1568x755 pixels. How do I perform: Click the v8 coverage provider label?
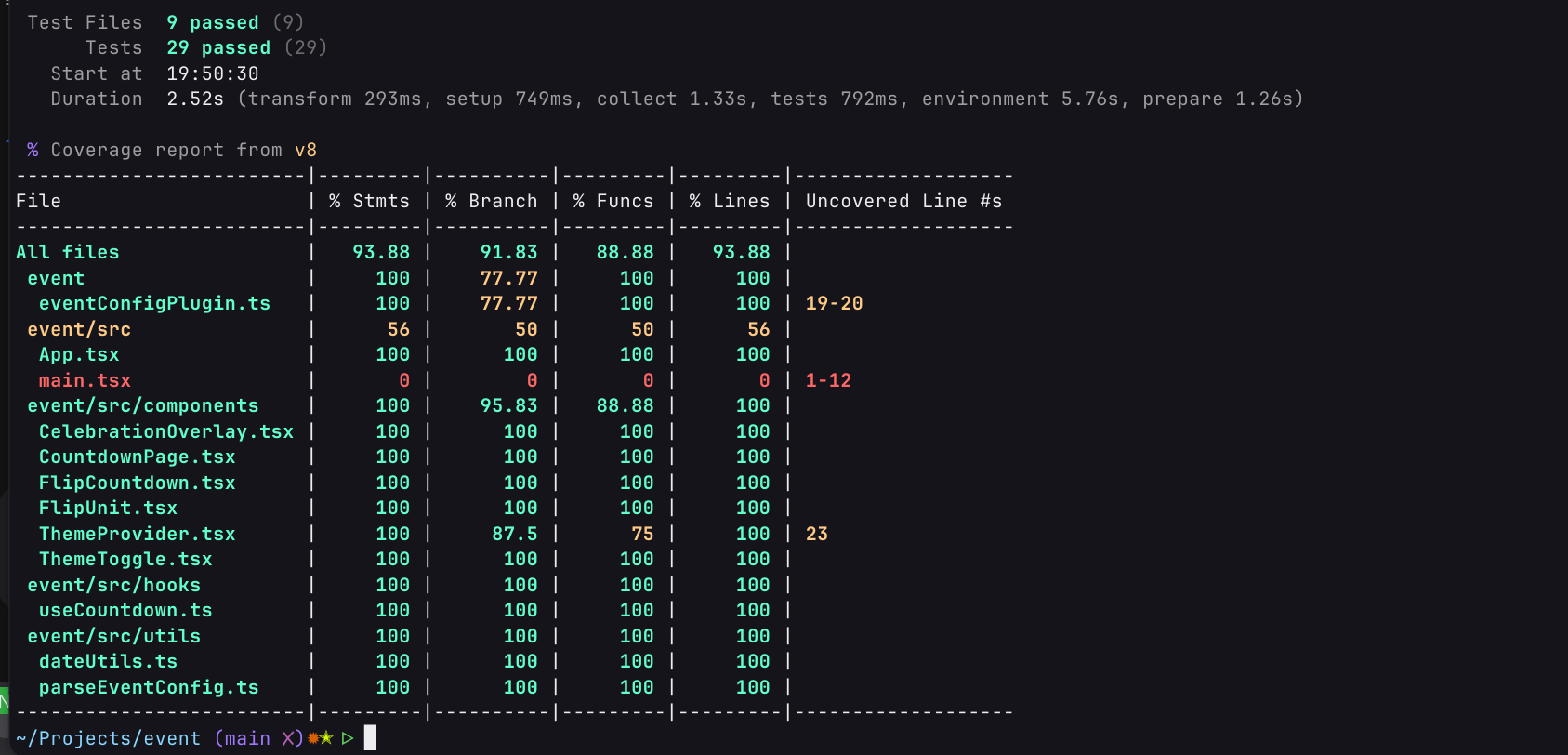tap(306, 150)
